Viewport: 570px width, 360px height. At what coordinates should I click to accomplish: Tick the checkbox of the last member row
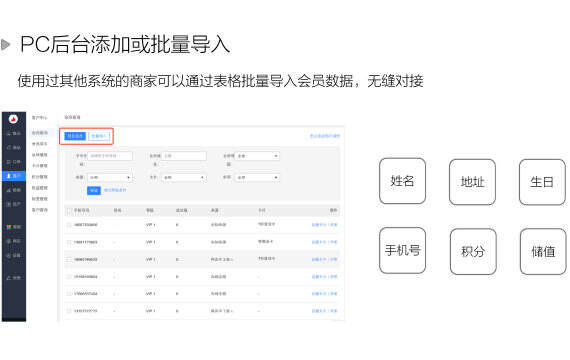point(69,311)
